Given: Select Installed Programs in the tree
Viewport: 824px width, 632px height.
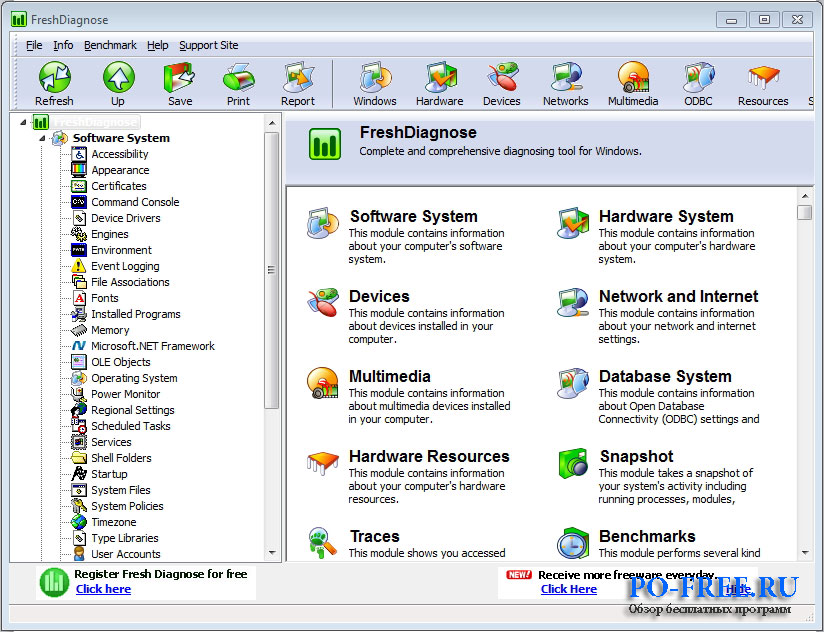Looking at the screenshot, I should click(x=136, y=314).
